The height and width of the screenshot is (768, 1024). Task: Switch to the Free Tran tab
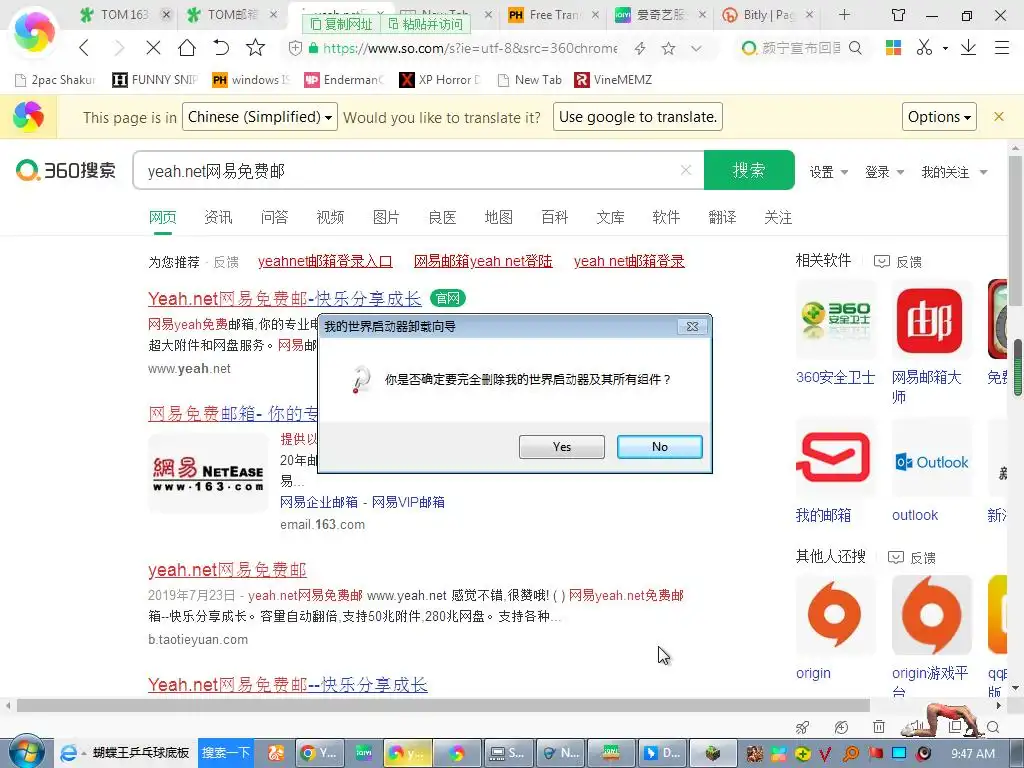553,14
